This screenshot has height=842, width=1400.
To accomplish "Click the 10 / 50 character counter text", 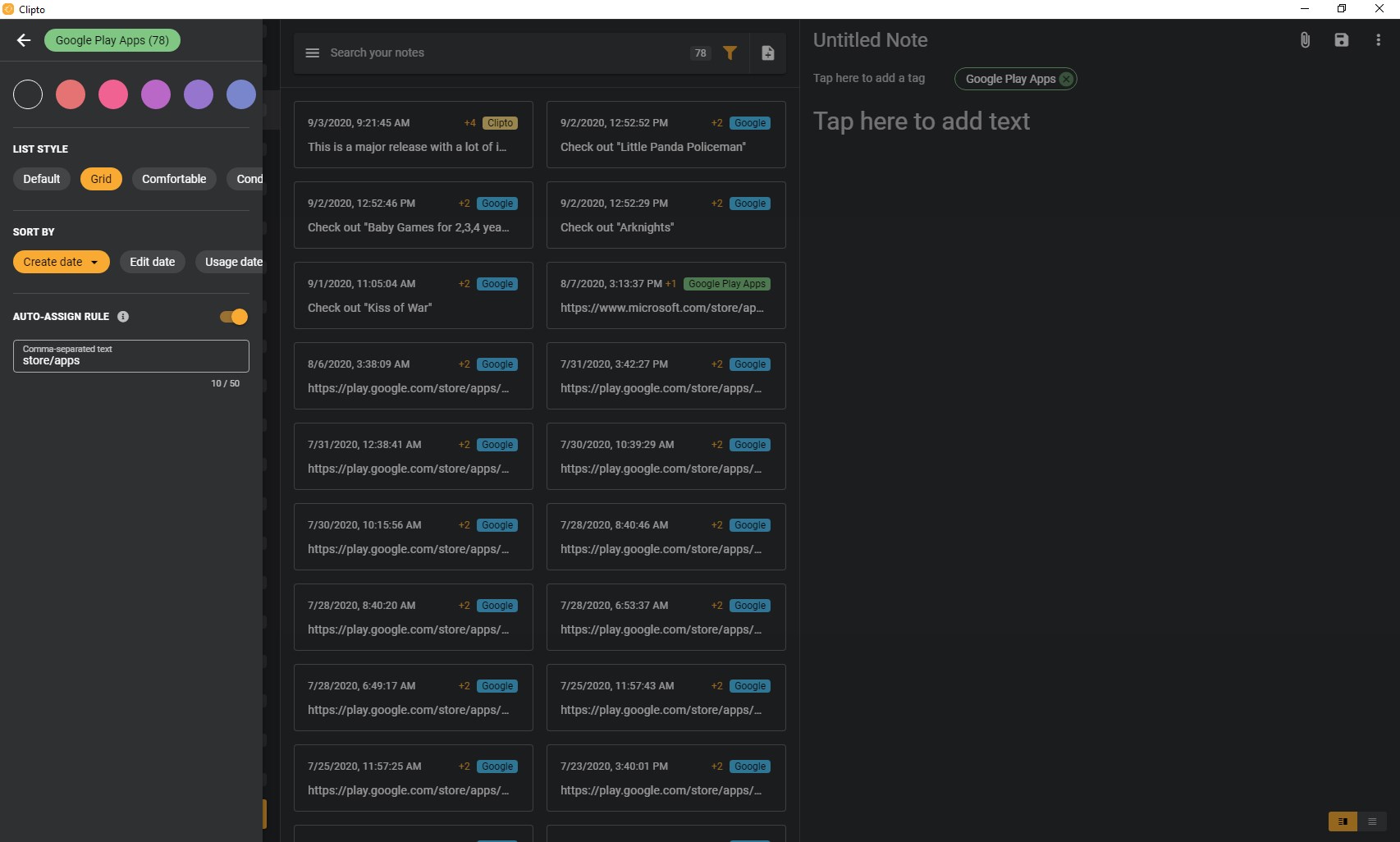I will point(226,383).
